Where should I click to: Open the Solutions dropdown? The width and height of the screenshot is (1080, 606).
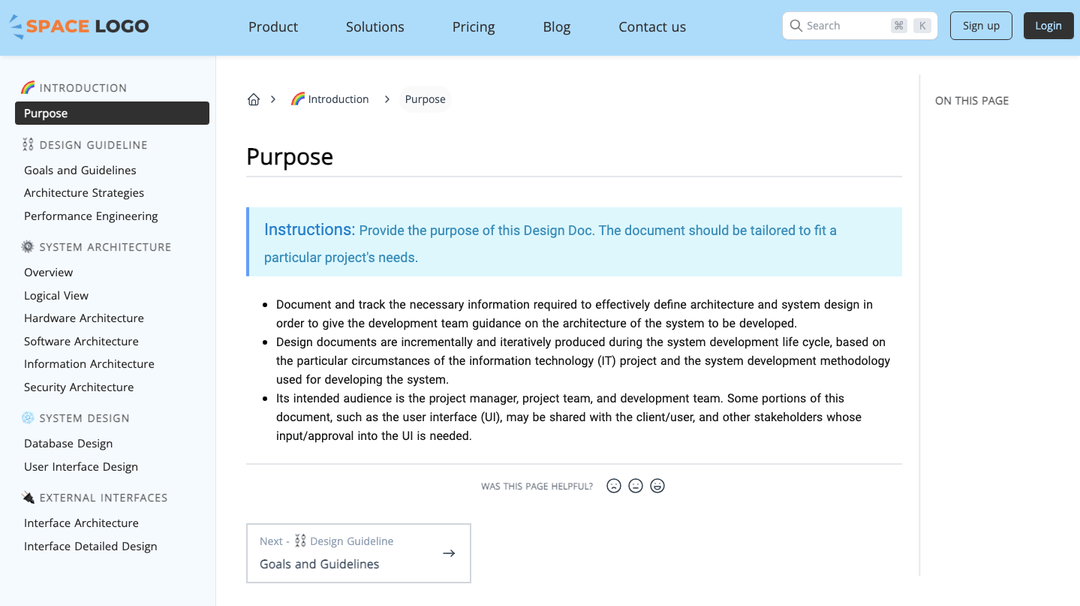coord(375,27)
